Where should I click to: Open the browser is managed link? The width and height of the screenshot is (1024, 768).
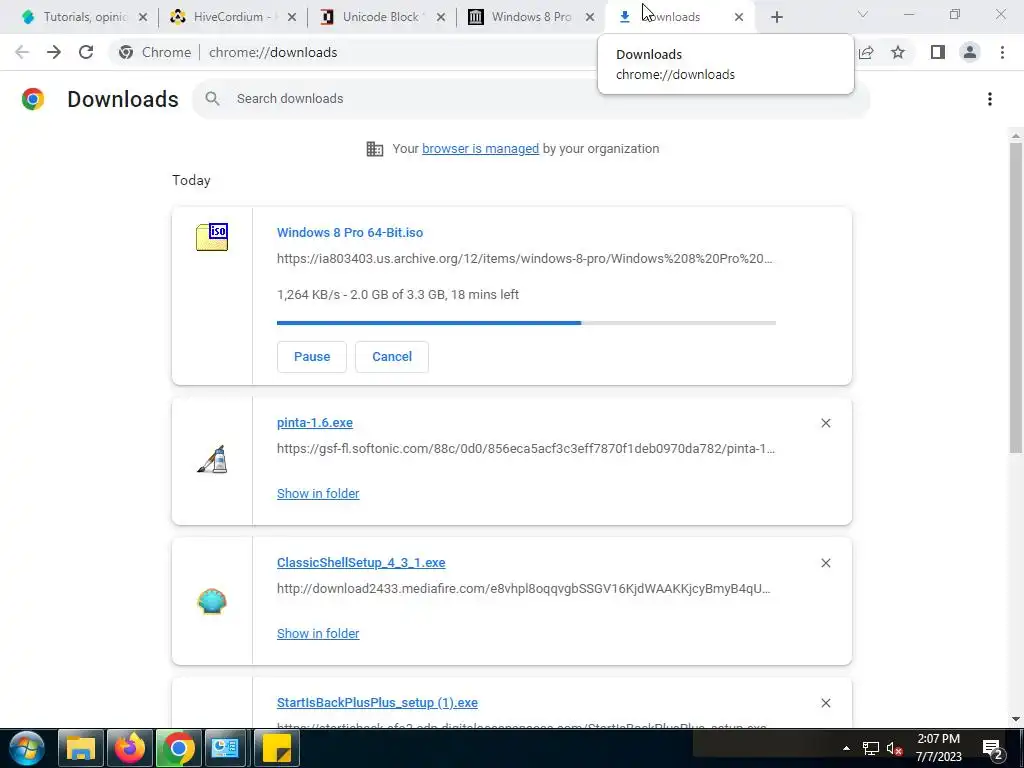[x=480, y=149]
